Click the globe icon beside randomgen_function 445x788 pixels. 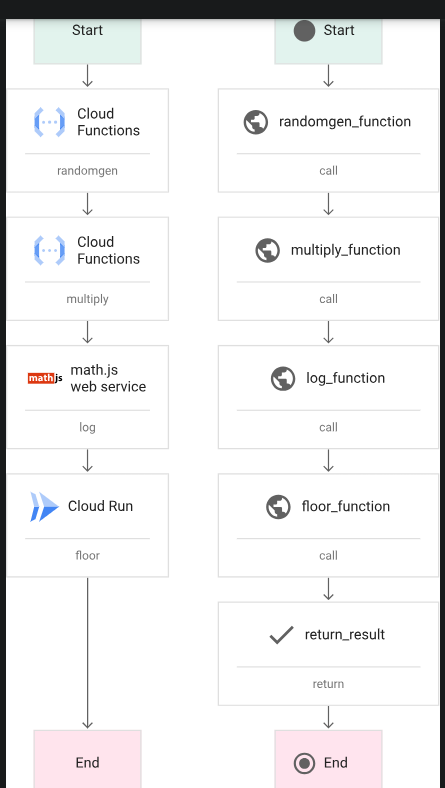[256, 122]
